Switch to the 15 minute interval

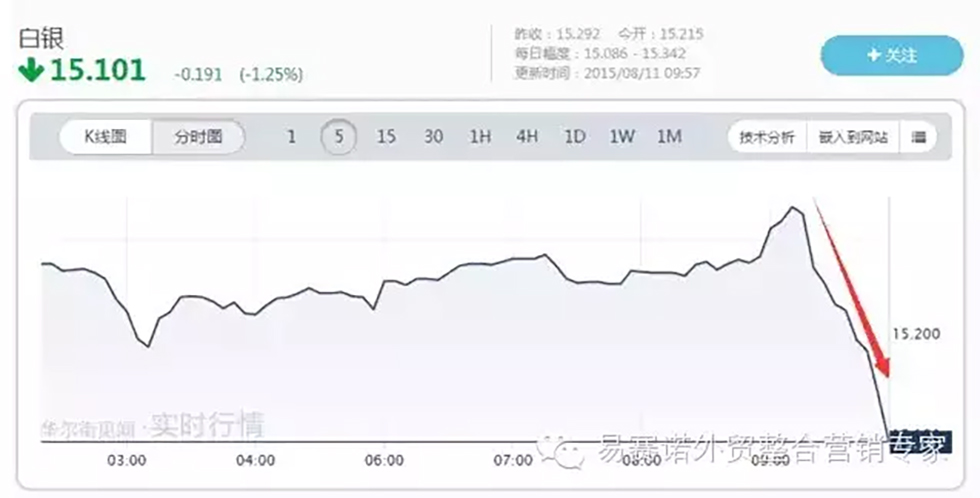[386, 138]
